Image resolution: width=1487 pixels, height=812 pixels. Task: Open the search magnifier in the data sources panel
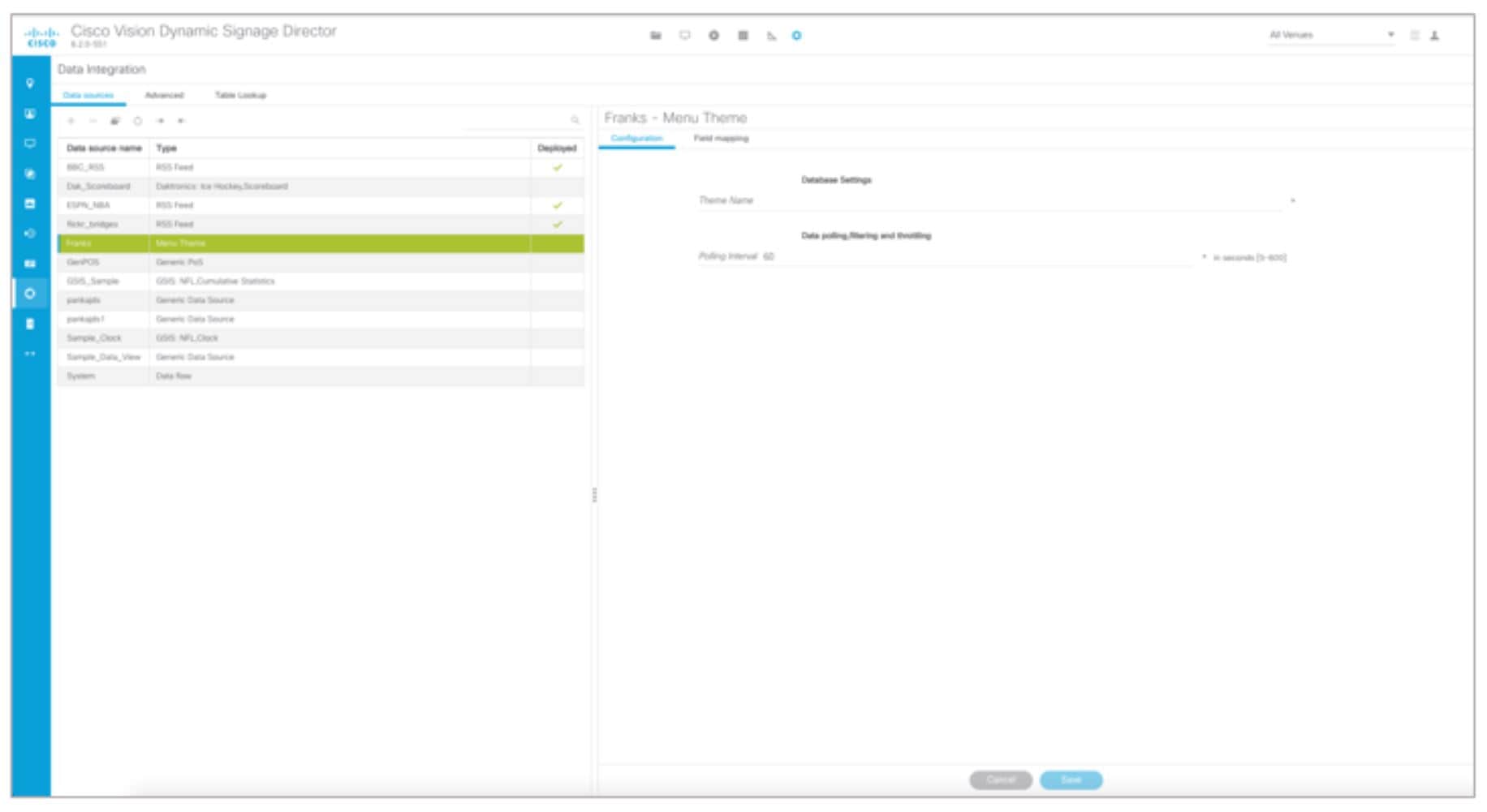tap(575, 120)
